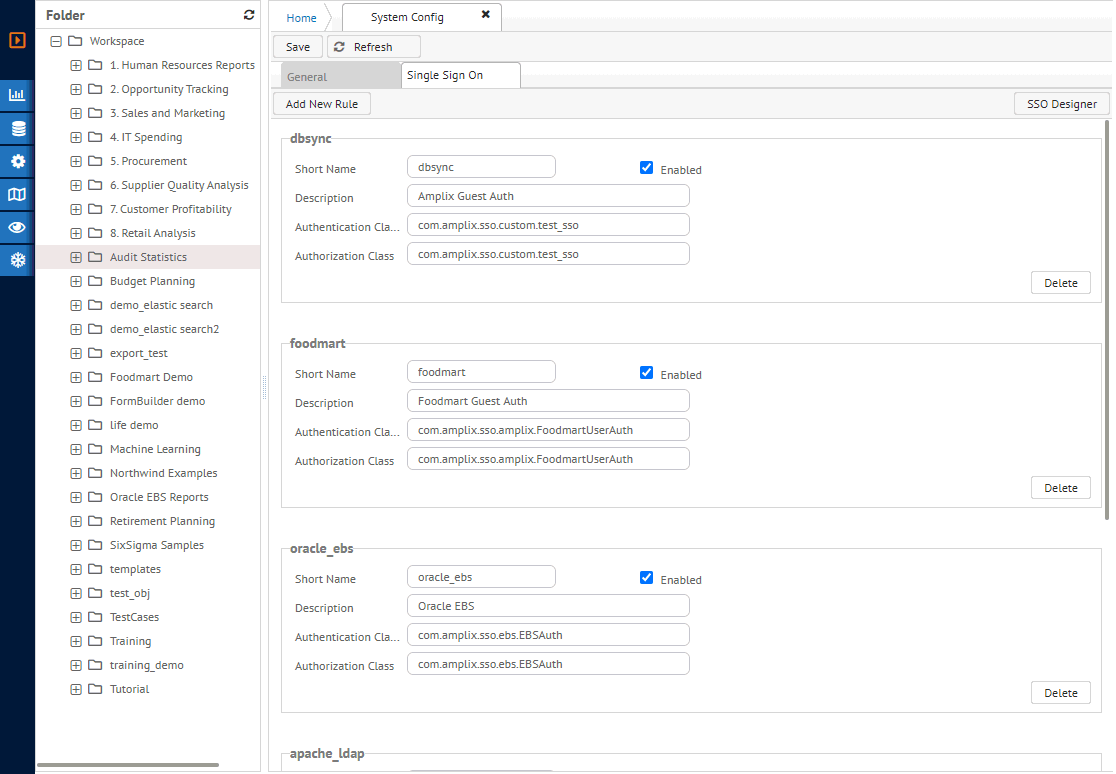1116x774 pixels.
Task: Delete the dbsync rule
Action: coord(1060,283)
